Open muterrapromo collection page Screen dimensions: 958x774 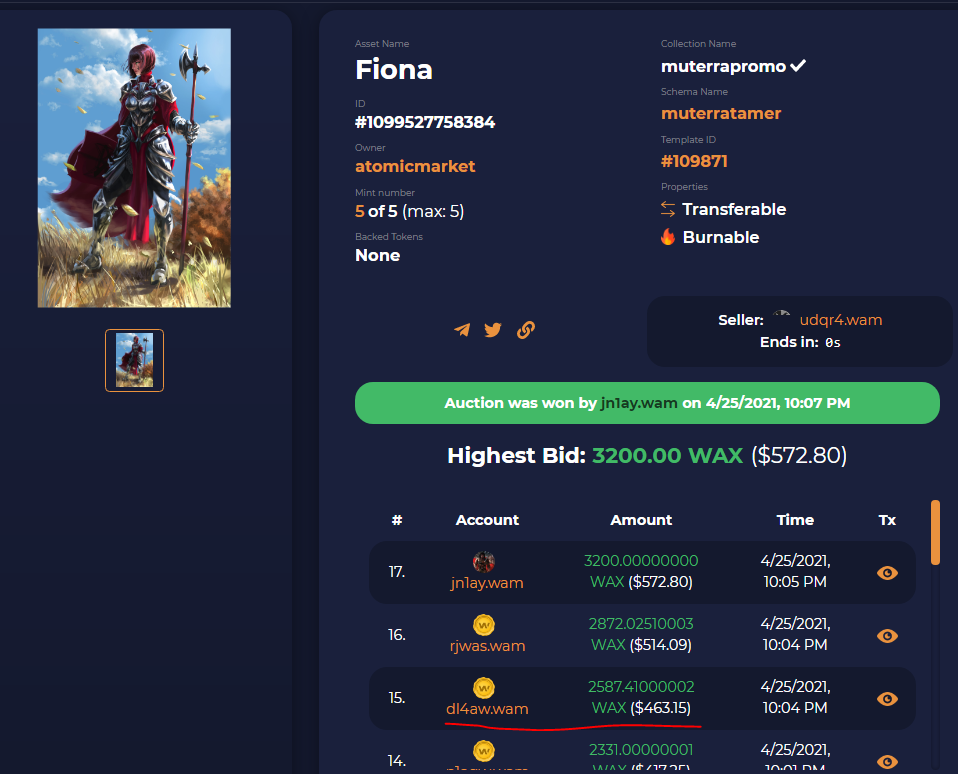[x=723, y=66]
